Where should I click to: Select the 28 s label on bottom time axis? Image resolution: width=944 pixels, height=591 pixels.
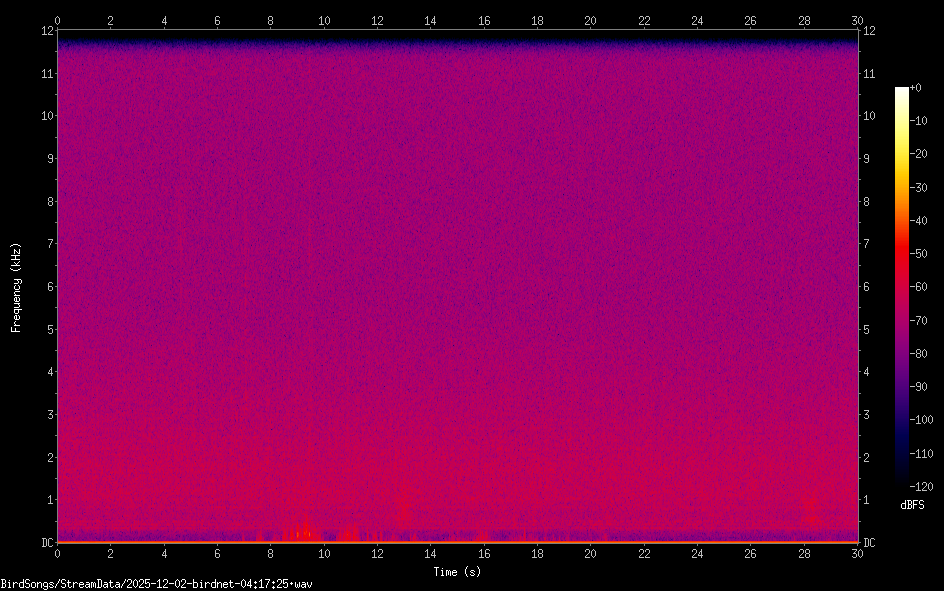click(804, 554)
